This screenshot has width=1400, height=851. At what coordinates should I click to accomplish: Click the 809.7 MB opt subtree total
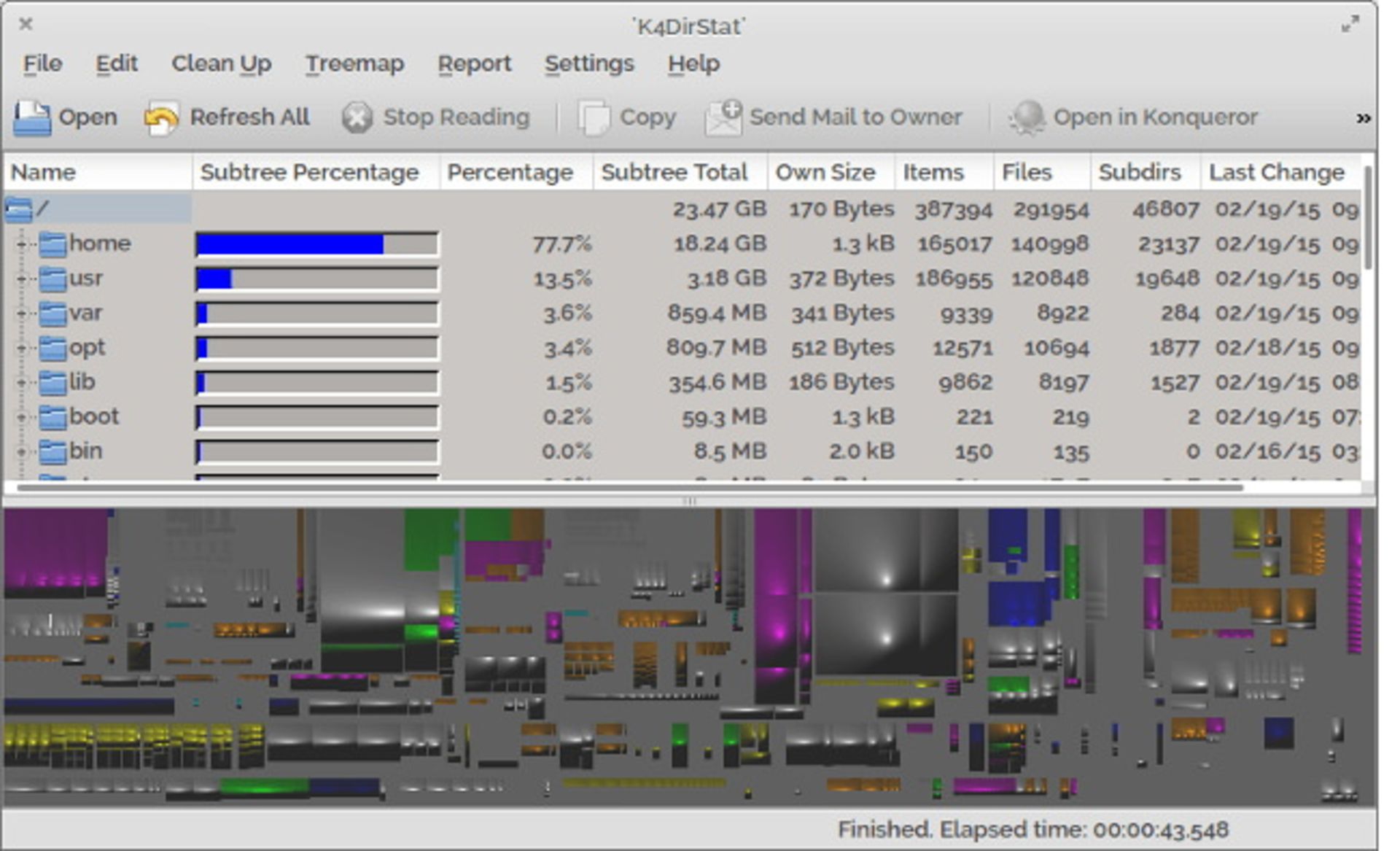(x=716, y=348)
